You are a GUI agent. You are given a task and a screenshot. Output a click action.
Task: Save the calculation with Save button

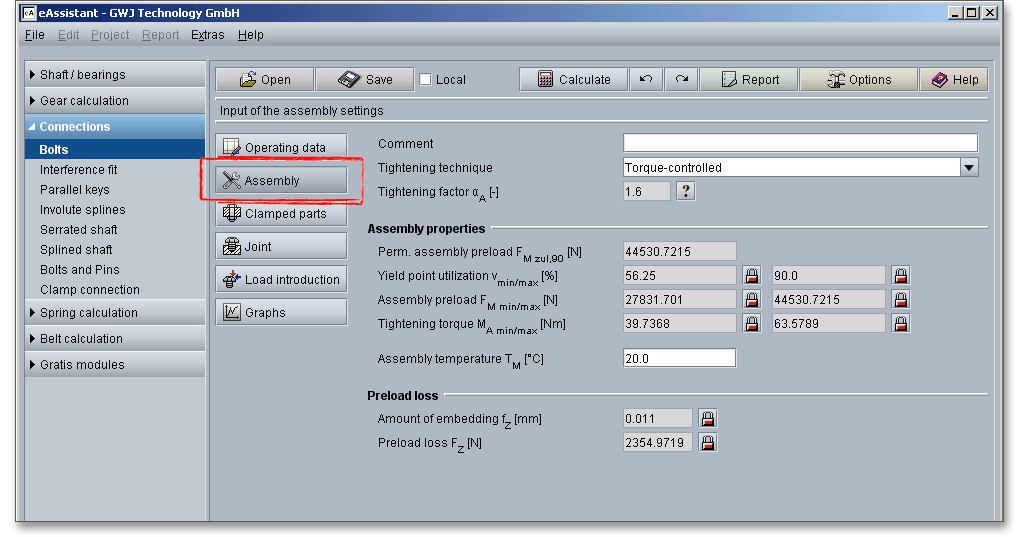point(365,80)
